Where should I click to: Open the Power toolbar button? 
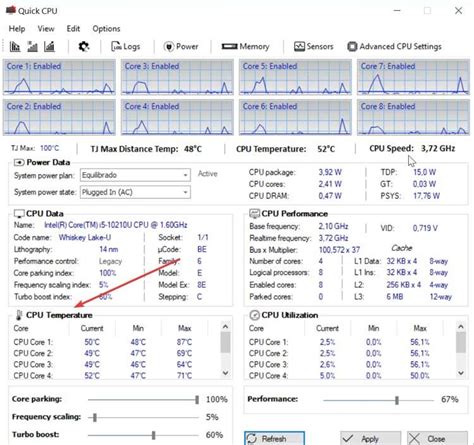[x=181, y=47]
